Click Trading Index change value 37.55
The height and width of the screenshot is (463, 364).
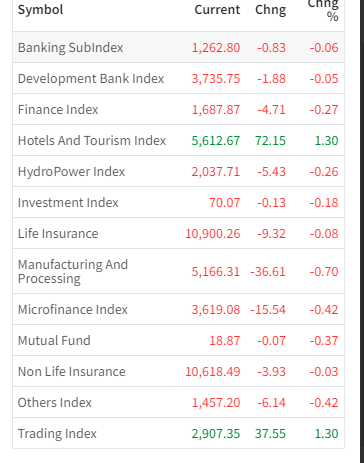click(270, 433)
